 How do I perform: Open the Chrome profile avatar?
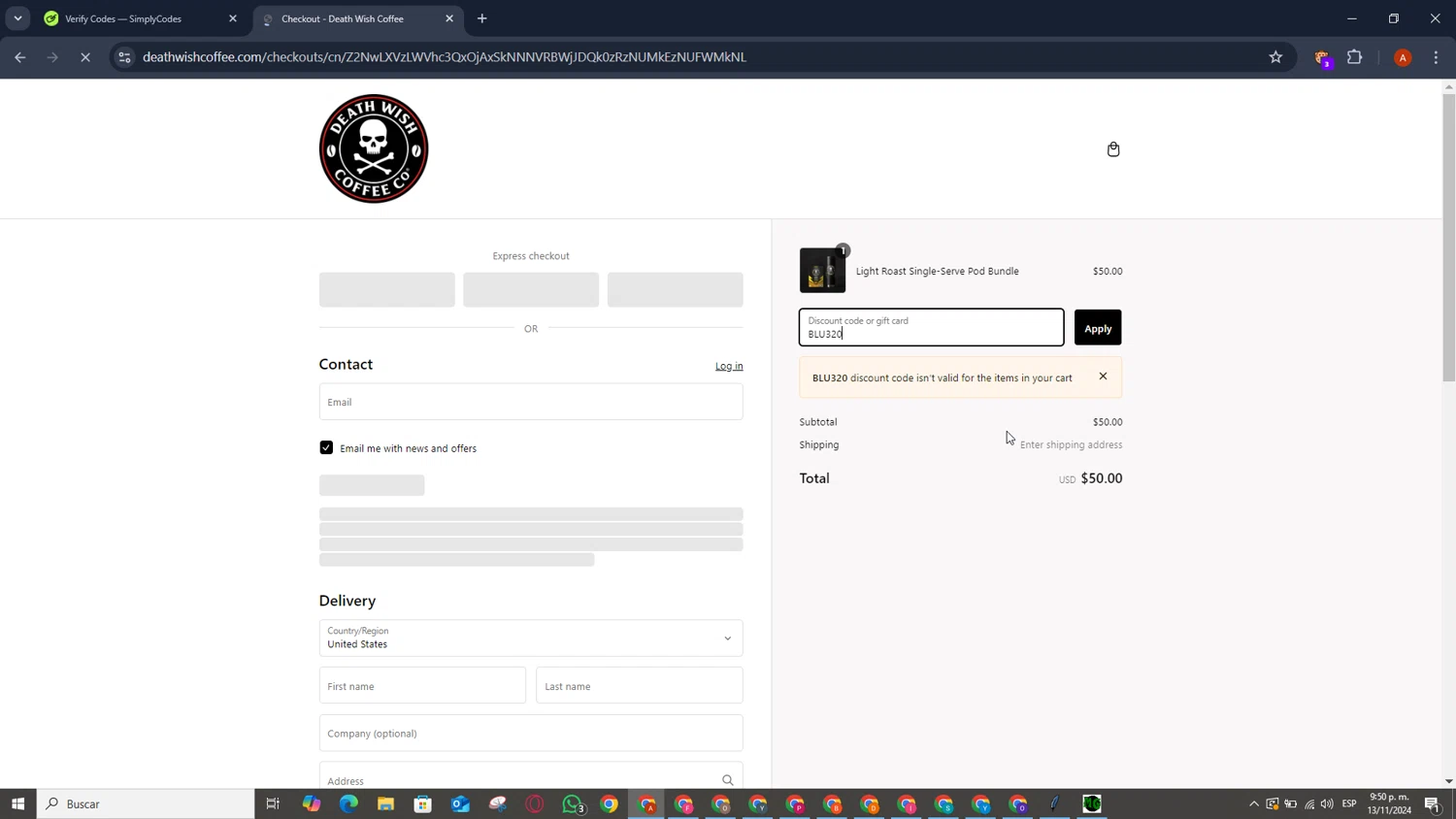click(1403, 57)
